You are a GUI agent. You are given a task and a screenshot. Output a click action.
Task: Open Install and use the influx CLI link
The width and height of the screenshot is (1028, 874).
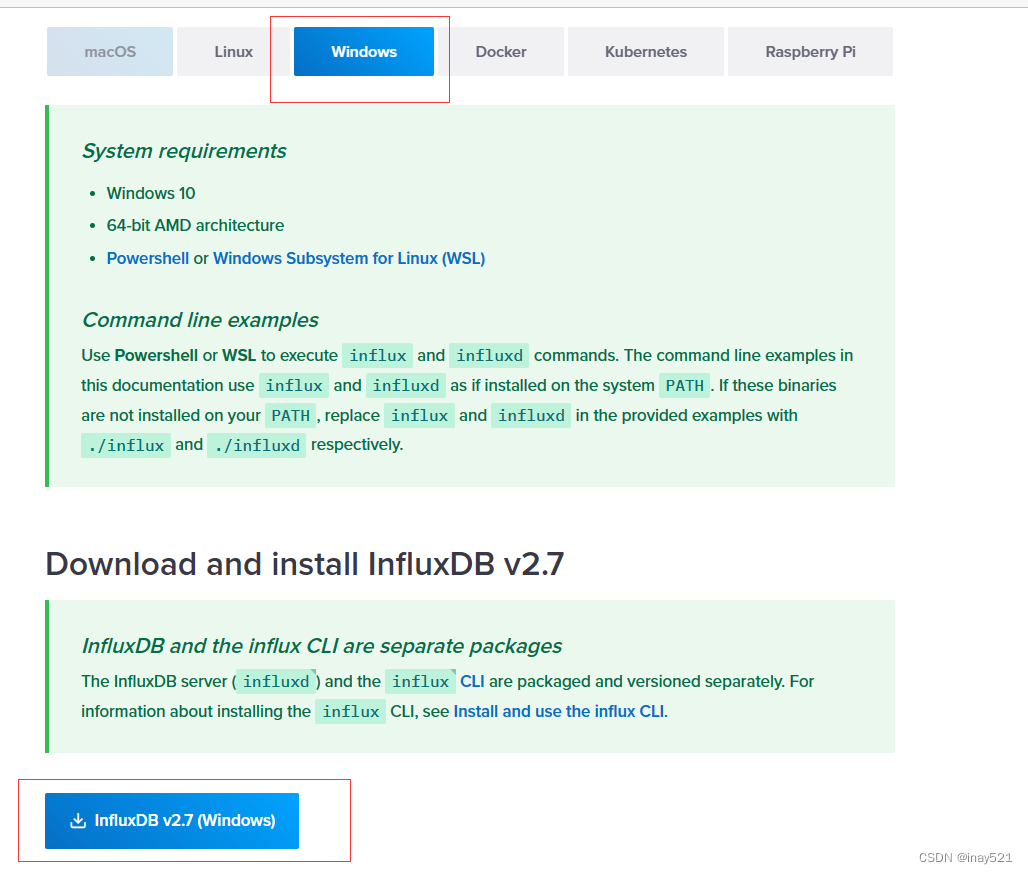pos(559,712)
